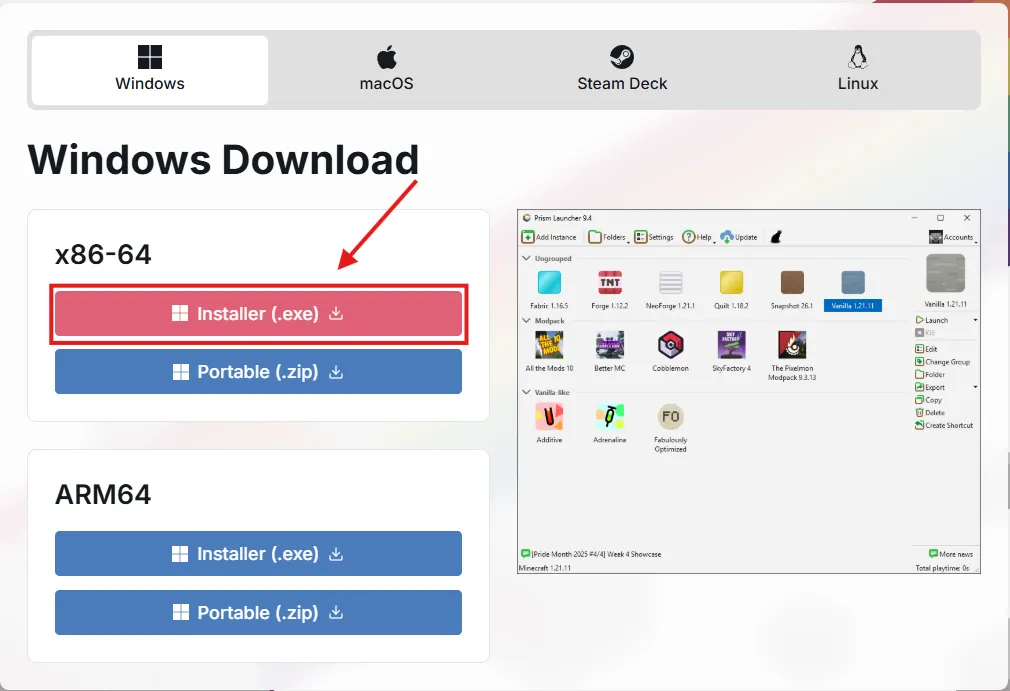1010x691 pixels.
Task: Collapse the Modpack group chevron
Action: pyautogui.click(x=527, y=320)
